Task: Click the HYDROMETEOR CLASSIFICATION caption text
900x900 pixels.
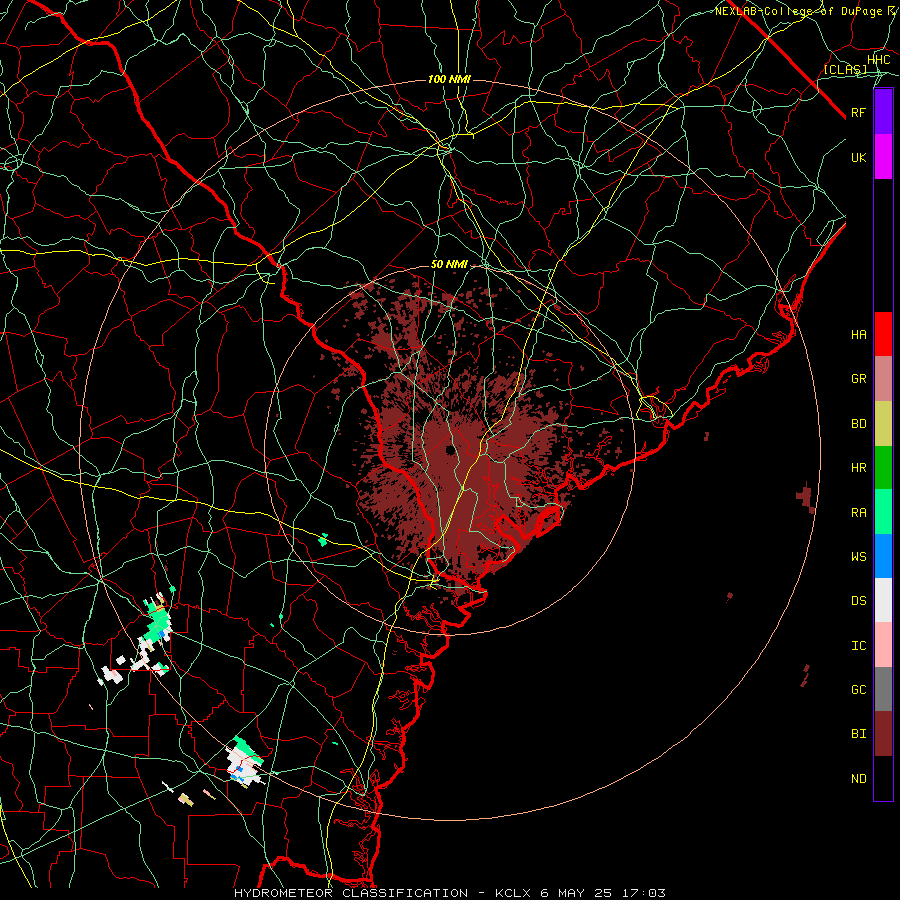Action: click(351, 893)
